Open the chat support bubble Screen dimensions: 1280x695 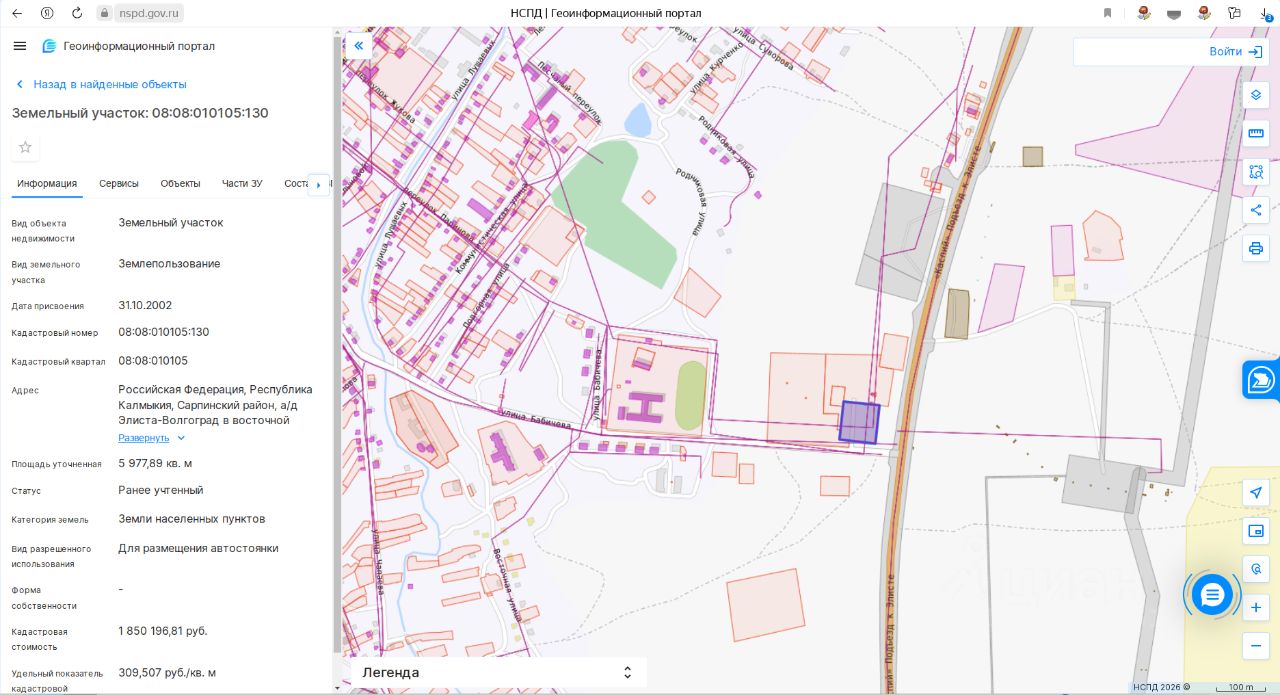coord(1212,596)
